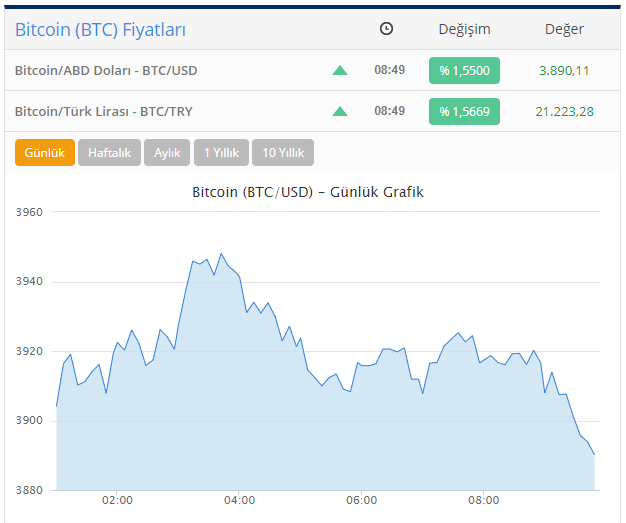Click green up arrow in BTC/TRY row
The height and width of the screenshot is (523, 626).
pyautogui.click(x=340, y=111)
